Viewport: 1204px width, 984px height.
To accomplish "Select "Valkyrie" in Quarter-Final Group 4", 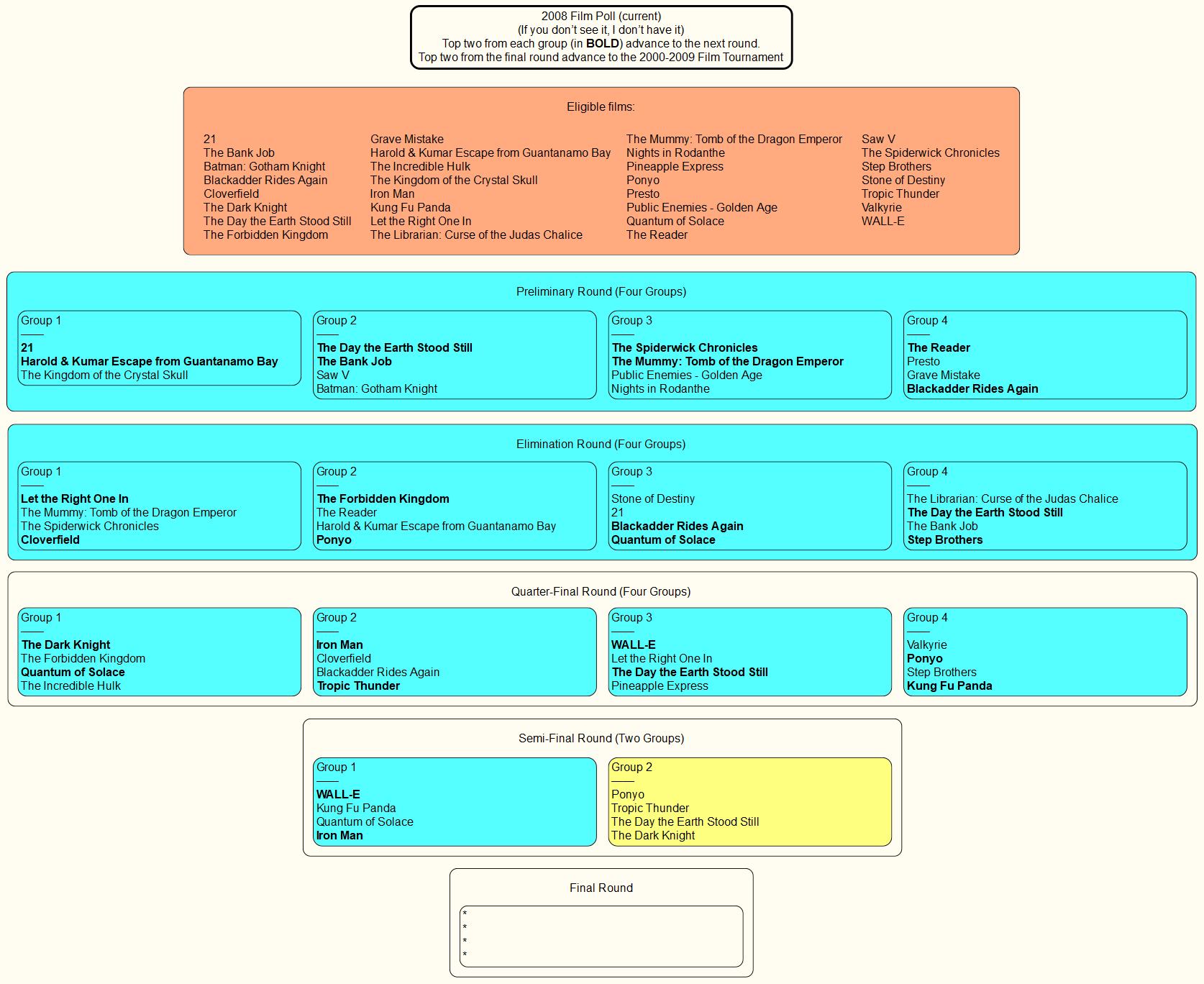I will coord(926,644).
